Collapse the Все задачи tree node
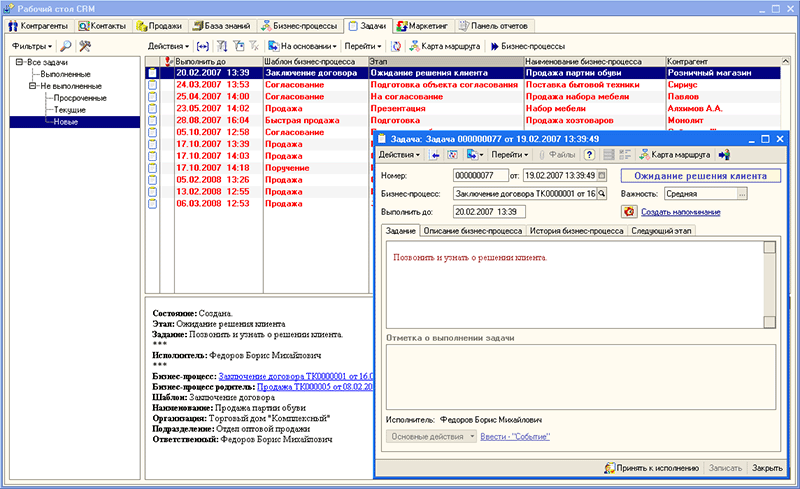This screenshot has height=489, width=800. point(19,62)
